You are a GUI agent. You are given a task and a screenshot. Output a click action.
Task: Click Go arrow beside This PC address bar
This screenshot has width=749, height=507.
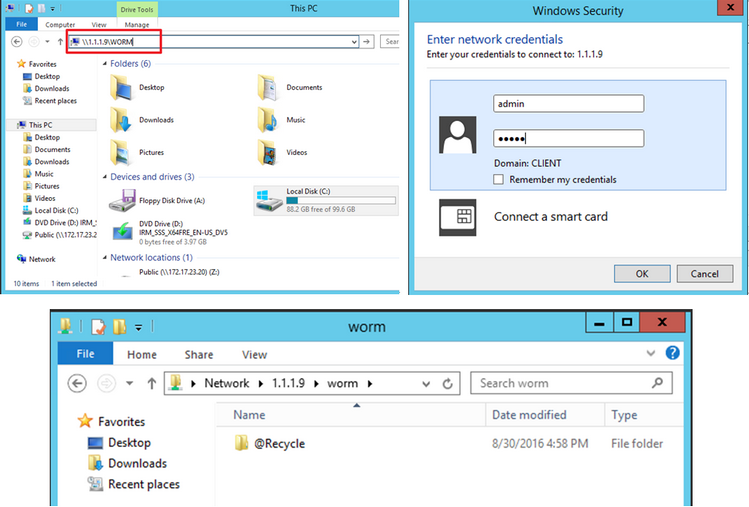[366, 42]
